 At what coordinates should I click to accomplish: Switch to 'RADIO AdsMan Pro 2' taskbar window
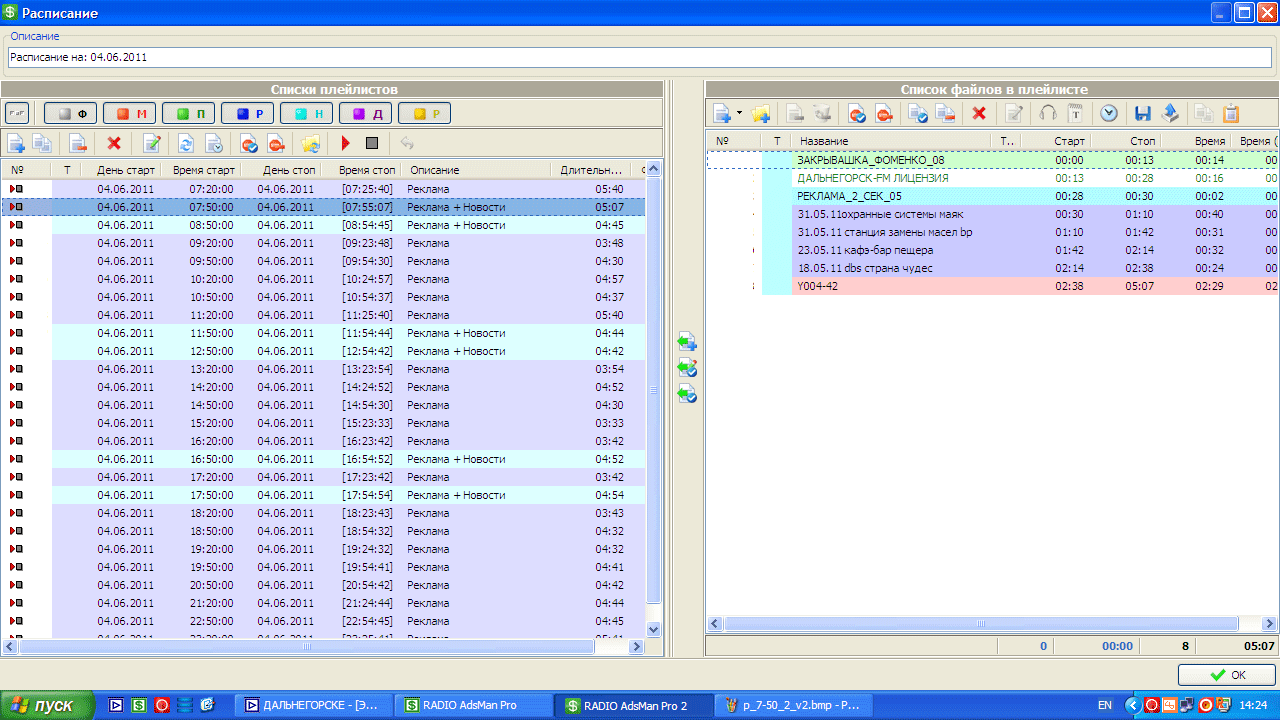click(x=634, y=705)
